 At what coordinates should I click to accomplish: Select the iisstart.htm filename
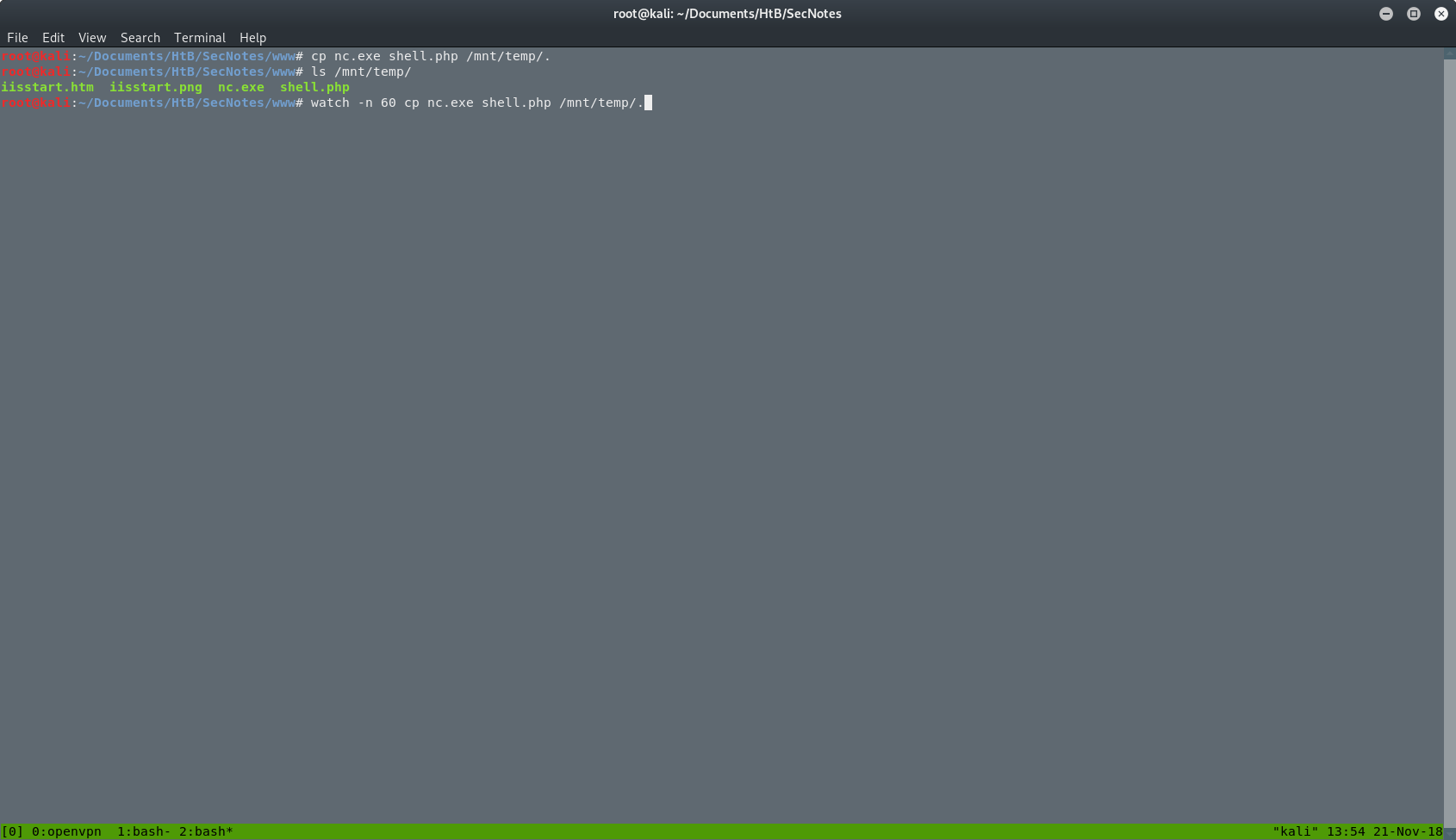coord(47,87)
